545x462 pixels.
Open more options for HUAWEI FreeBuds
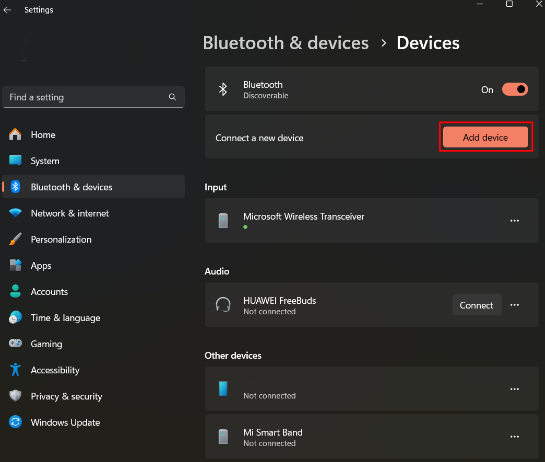tap(514, 305)
